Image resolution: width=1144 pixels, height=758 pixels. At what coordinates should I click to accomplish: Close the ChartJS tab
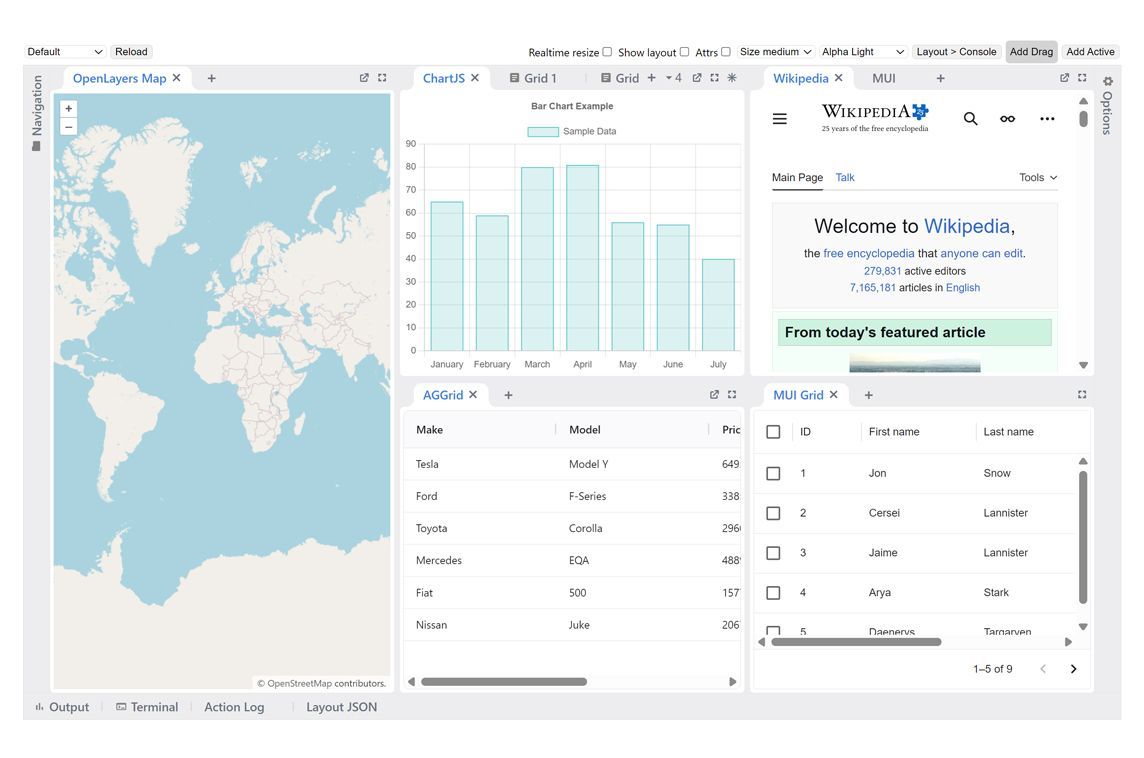tap(475, 77)
